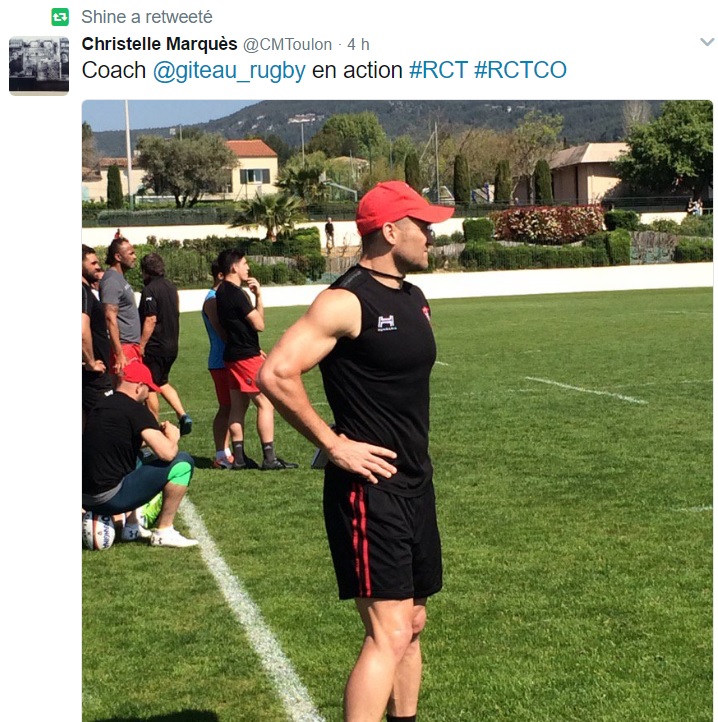Click the Christelle Marquès display name
The height and width of the screenshot is (722, 718).
coord(159,44)
